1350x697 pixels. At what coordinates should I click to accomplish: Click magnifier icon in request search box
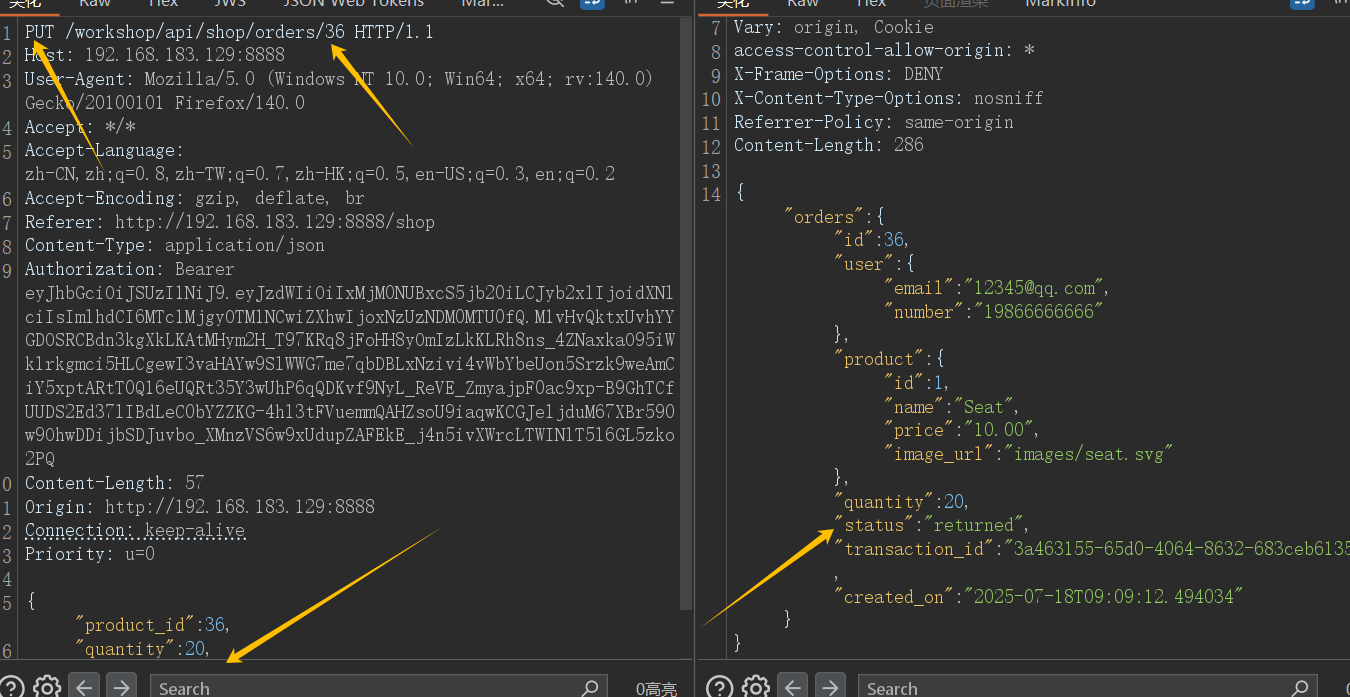tap(590, 688)
